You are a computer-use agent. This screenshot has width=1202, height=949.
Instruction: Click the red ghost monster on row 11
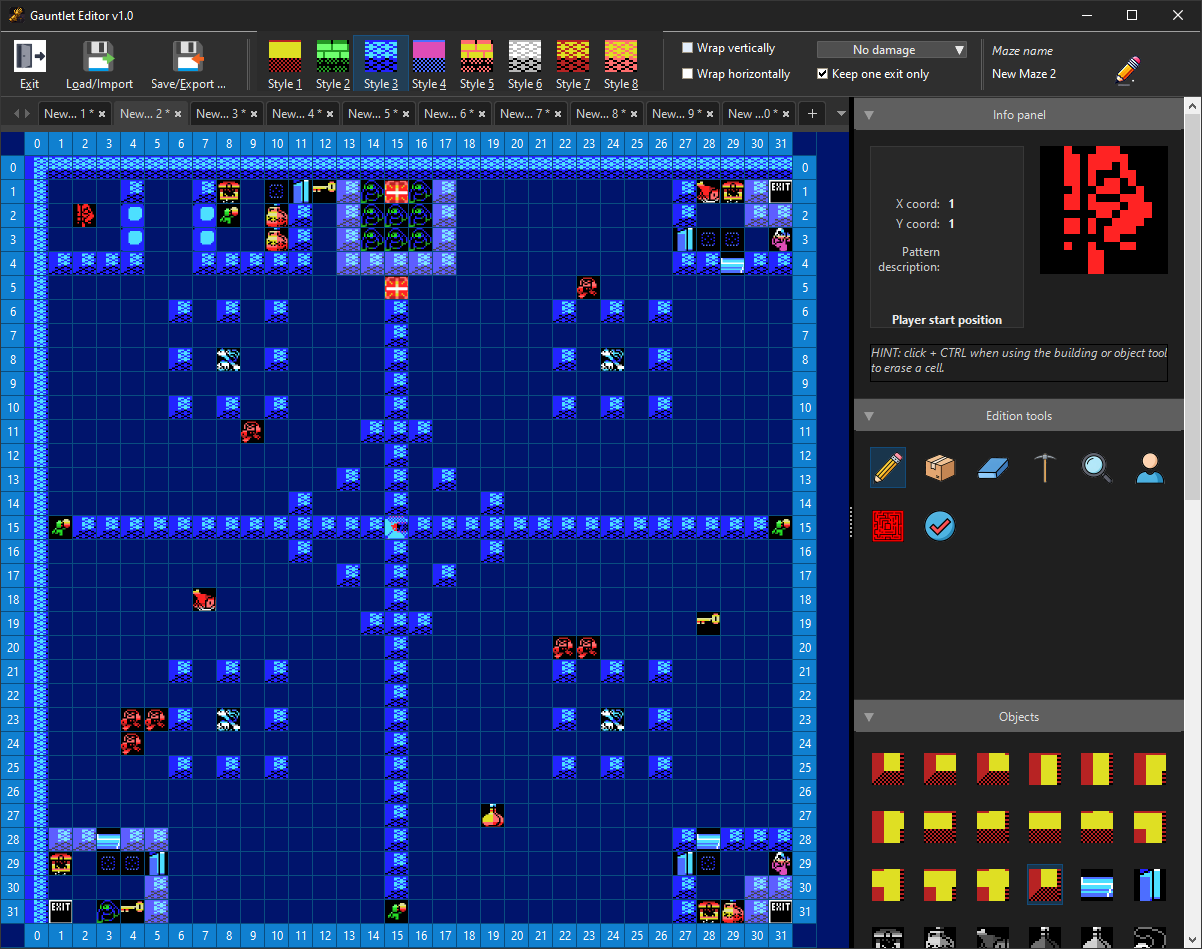tap(253, 431)
